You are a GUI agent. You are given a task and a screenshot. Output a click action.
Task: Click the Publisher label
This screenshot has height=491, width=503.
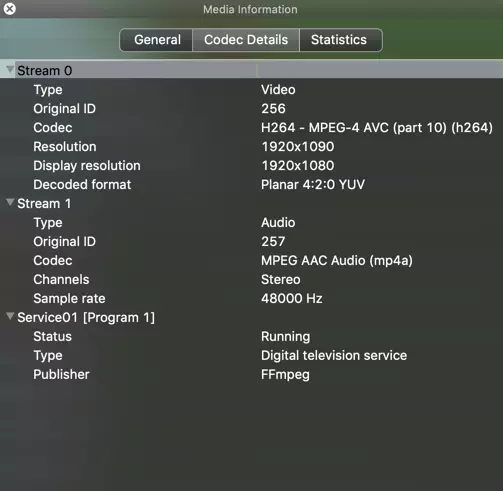61,375
